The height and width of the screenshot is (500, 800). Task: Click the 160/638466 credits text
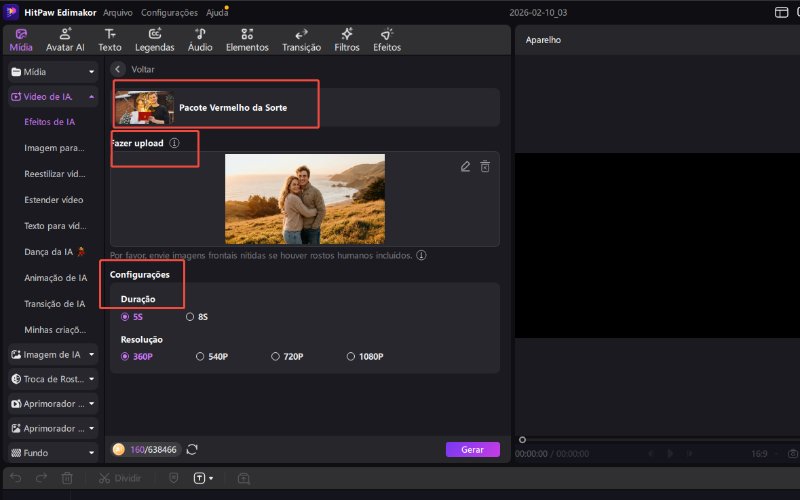point(153,449)
